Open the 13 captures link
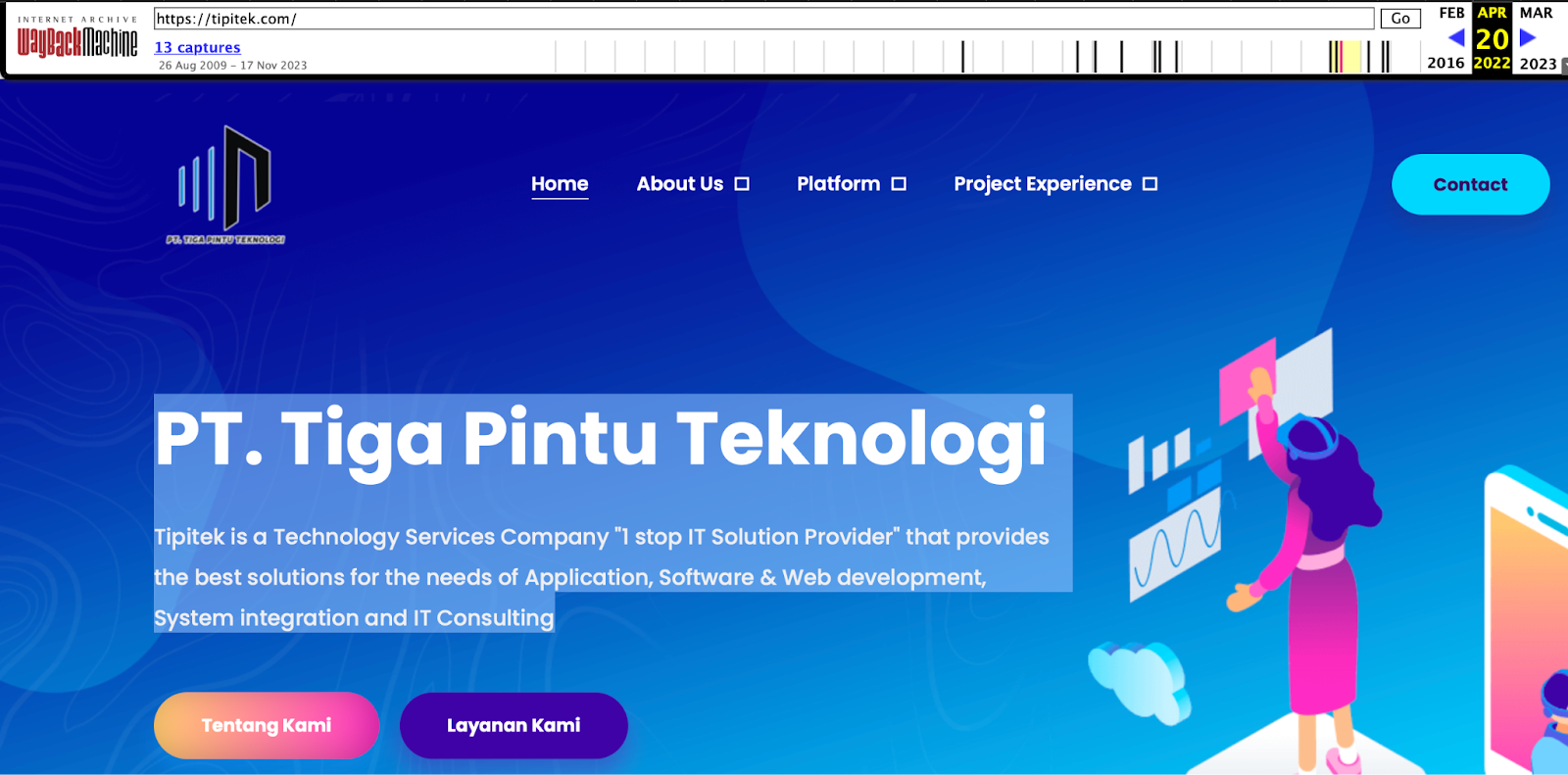 (x=197, y=47)
